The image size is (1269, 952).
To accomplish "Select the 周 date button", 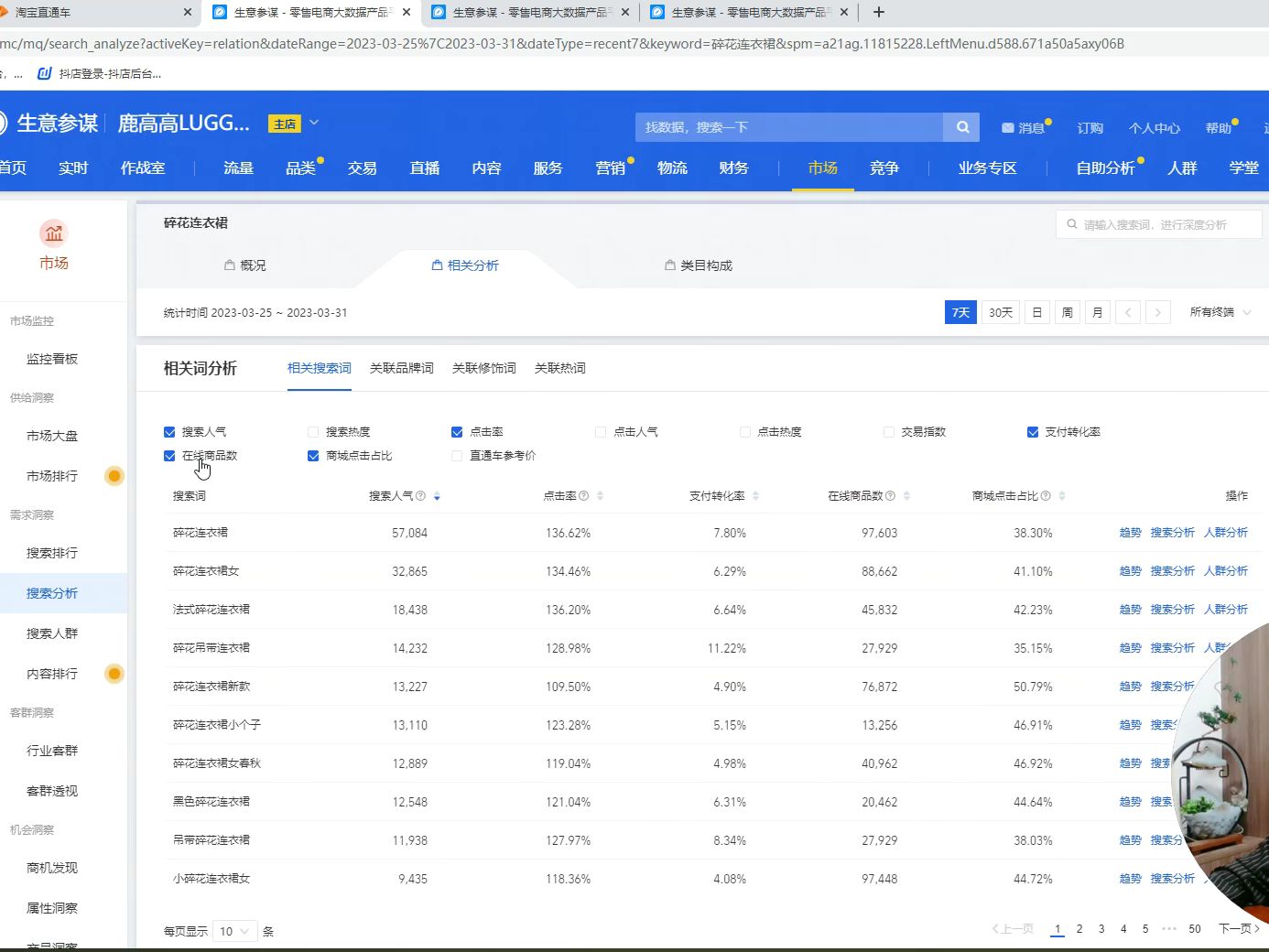I will (x=1068, y=312).
